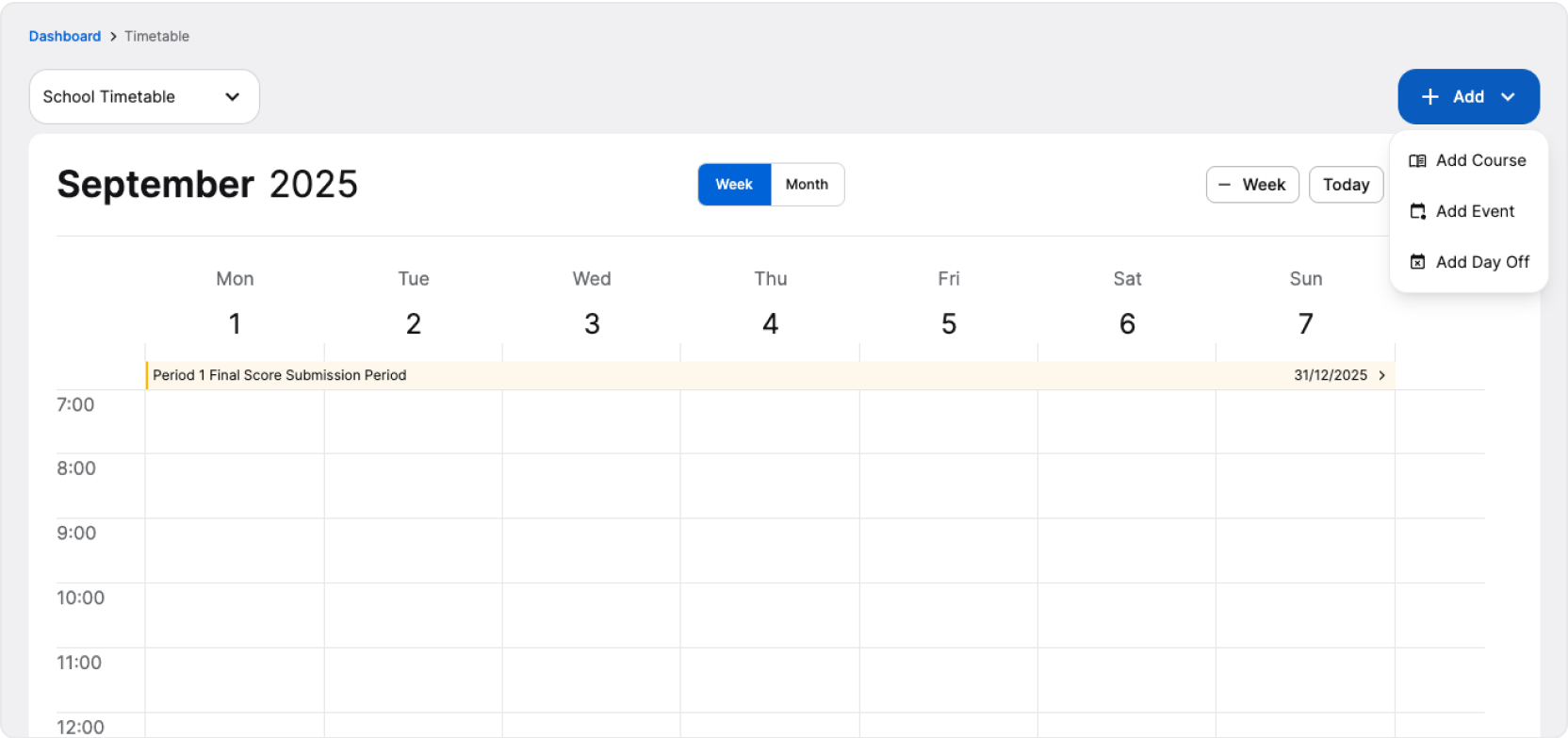Select Friday 5 column header
1568x738 pixels.
coord(949,303)
